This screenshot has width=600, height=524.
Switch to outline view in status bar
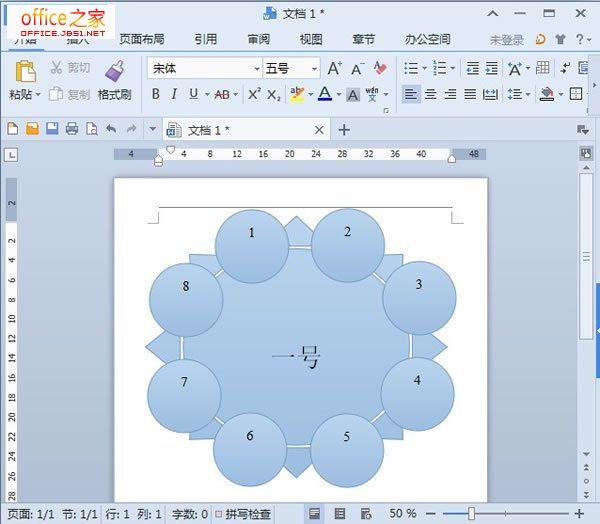tap(340, 514)
